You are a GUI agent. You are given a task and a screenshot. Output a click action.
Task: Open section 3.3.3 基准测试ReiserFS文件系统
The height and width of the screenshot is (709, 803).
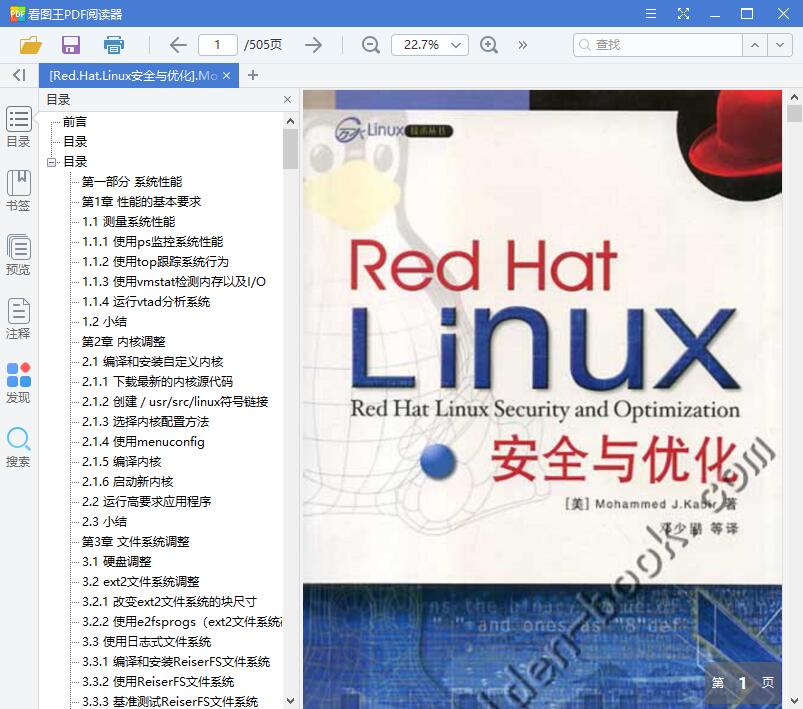click(170, 701)
